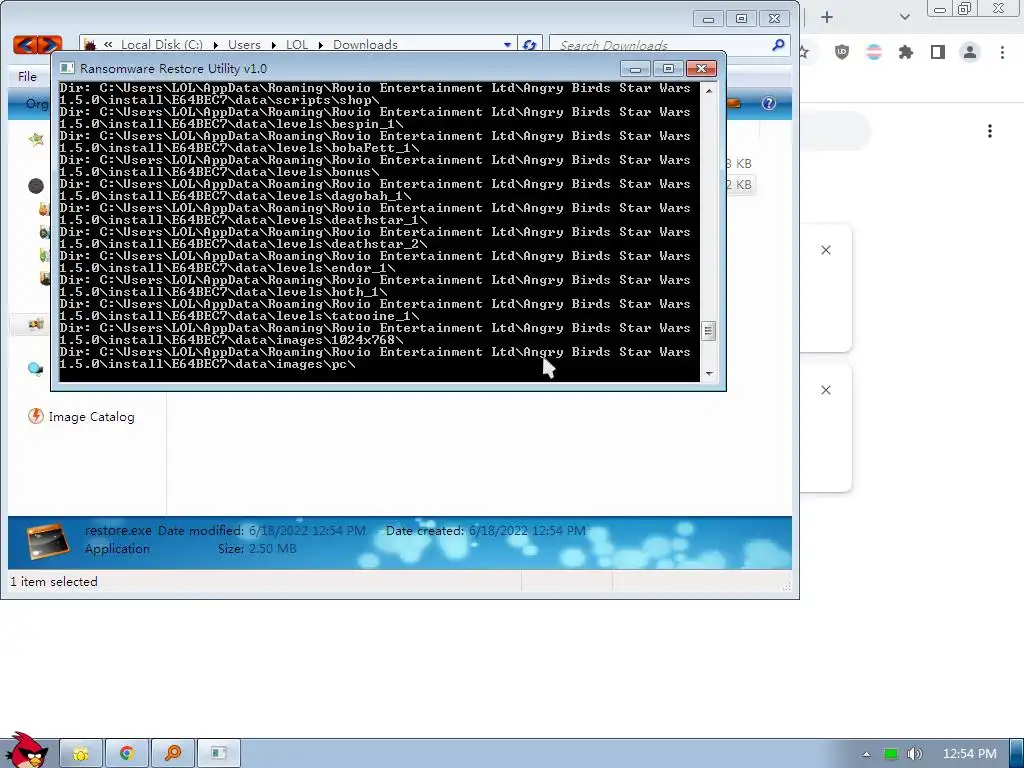1024x768 pixels.
Task: Dismiss the lower card with its X
Action: click(826, 390)
